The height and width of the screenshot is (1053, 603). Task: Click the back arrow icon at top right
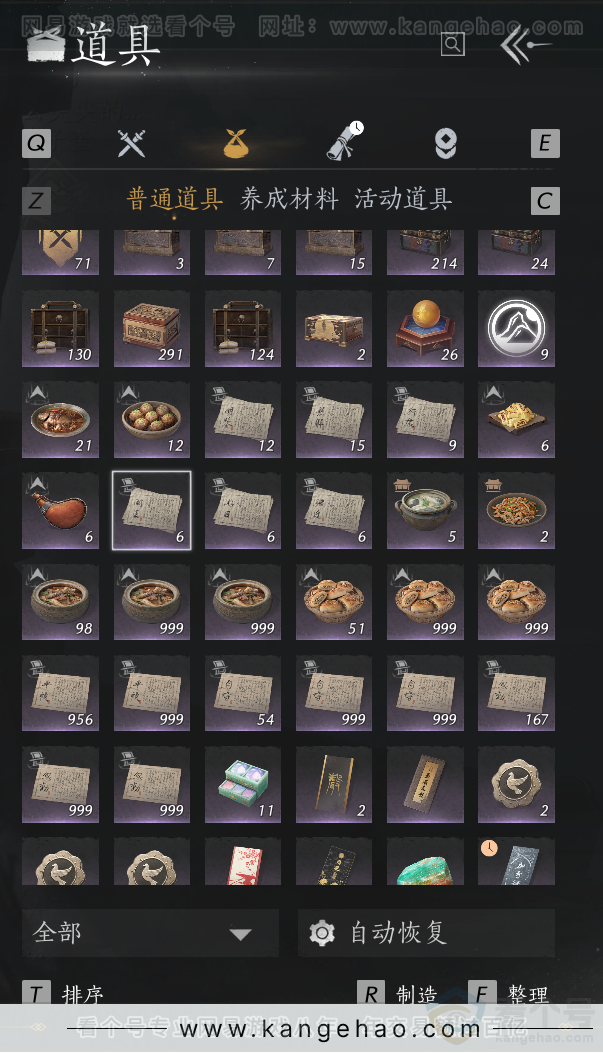525,45
